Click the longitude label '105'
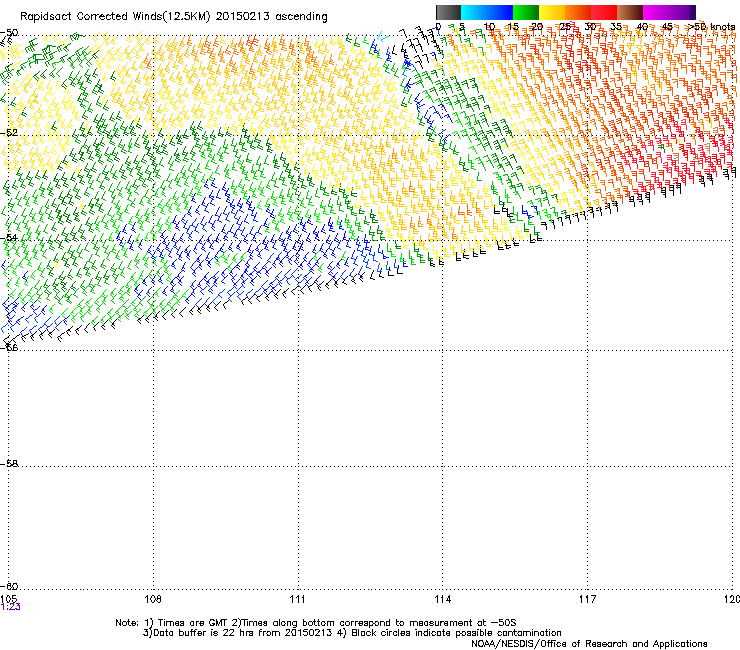Viewport: 740px width, 650px height. 8,599
